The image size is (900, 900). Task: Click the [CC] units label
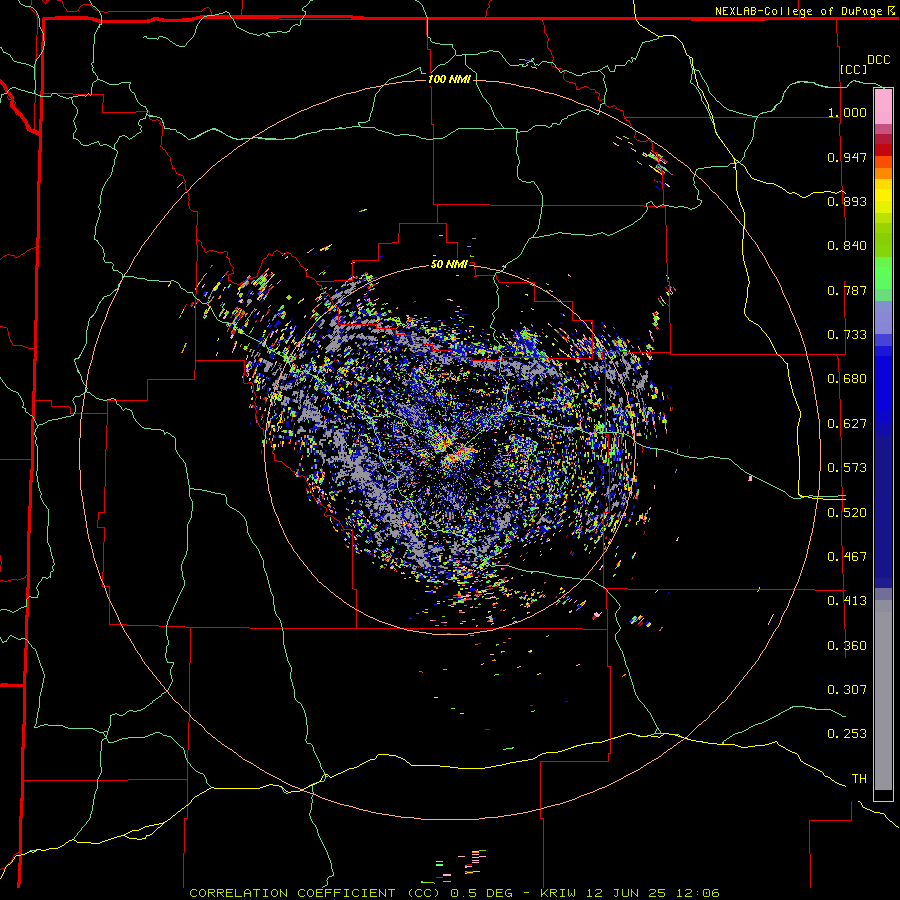(x=853, y=69)
